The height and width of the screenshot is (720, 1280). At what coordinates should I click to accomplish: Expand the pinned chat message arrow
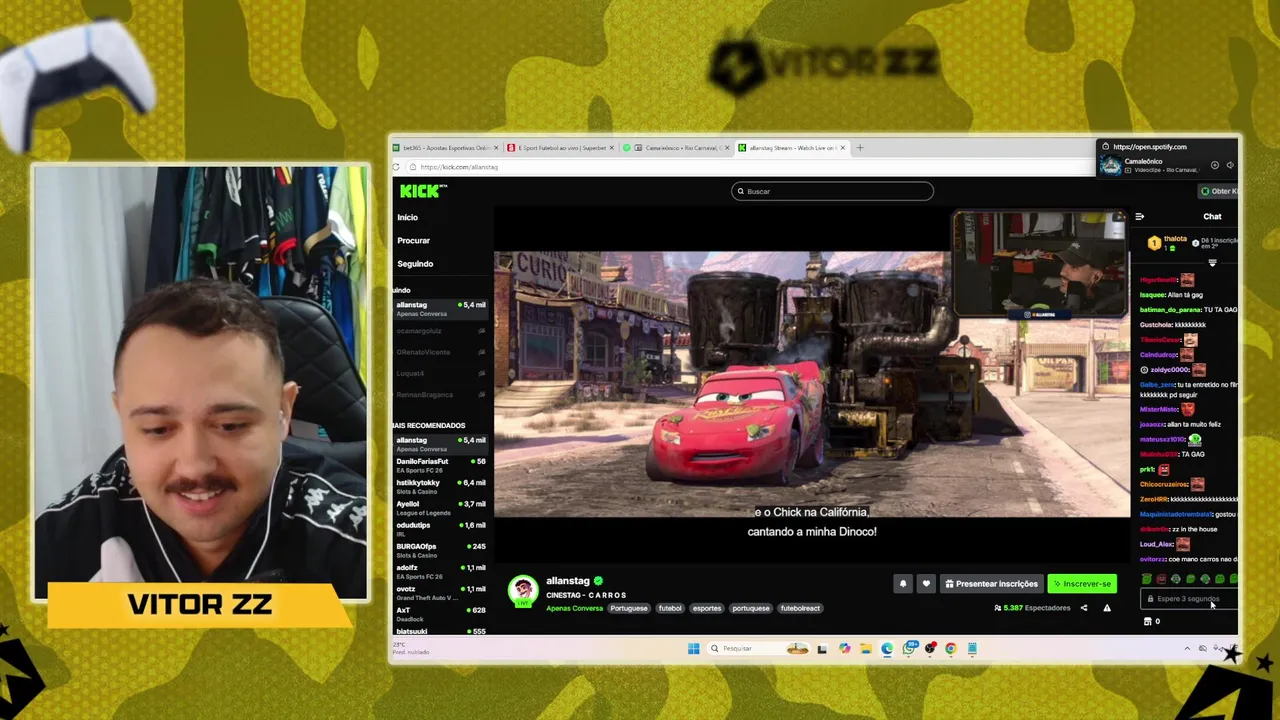tap(1212, 263)
